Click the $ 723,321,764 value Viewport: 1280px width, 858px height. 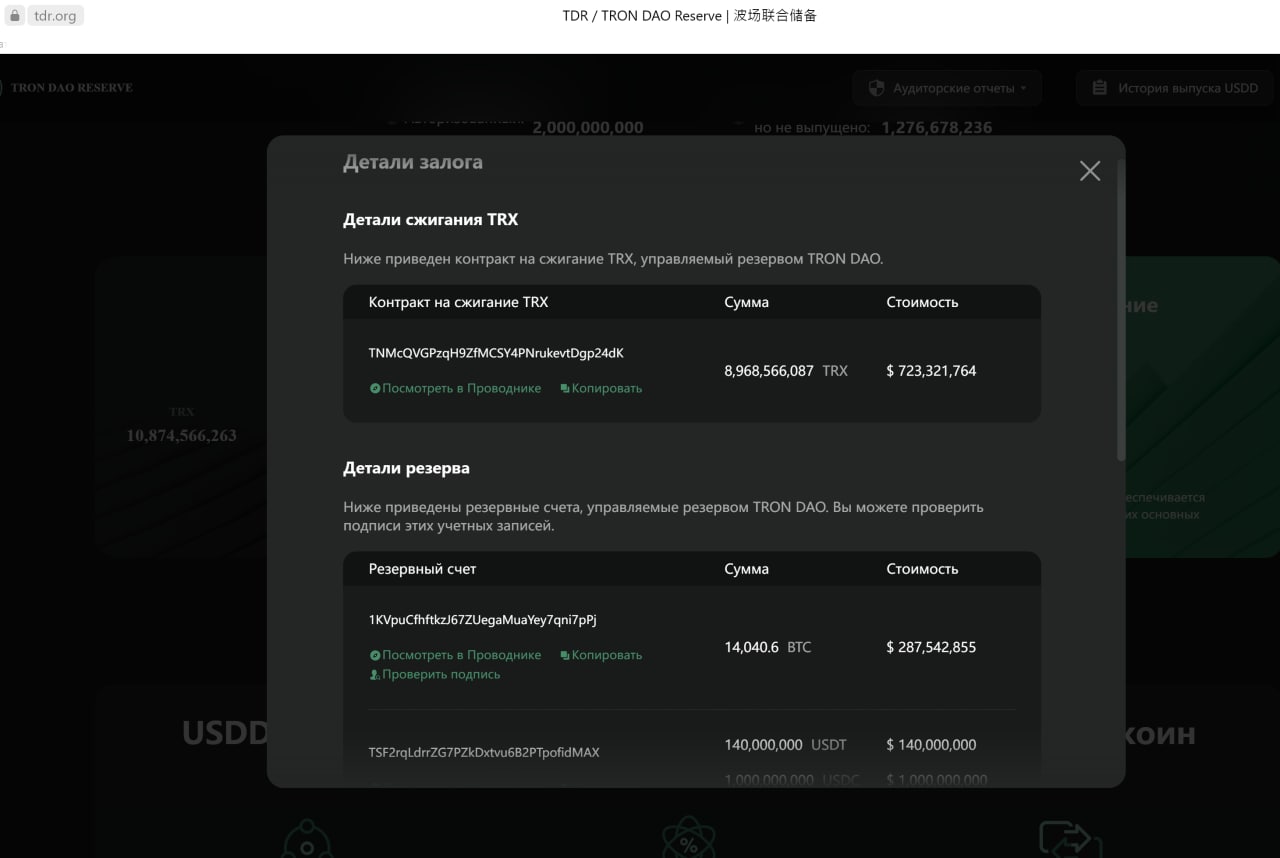[931, 371]
